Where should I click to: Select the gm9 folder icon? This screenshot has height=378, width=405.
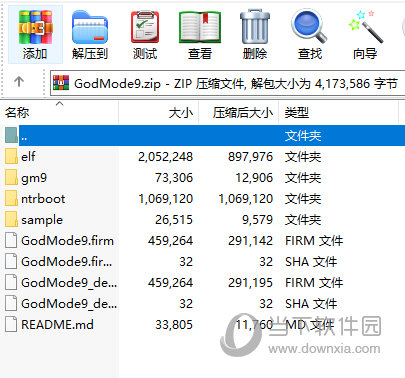coord(11,177)
